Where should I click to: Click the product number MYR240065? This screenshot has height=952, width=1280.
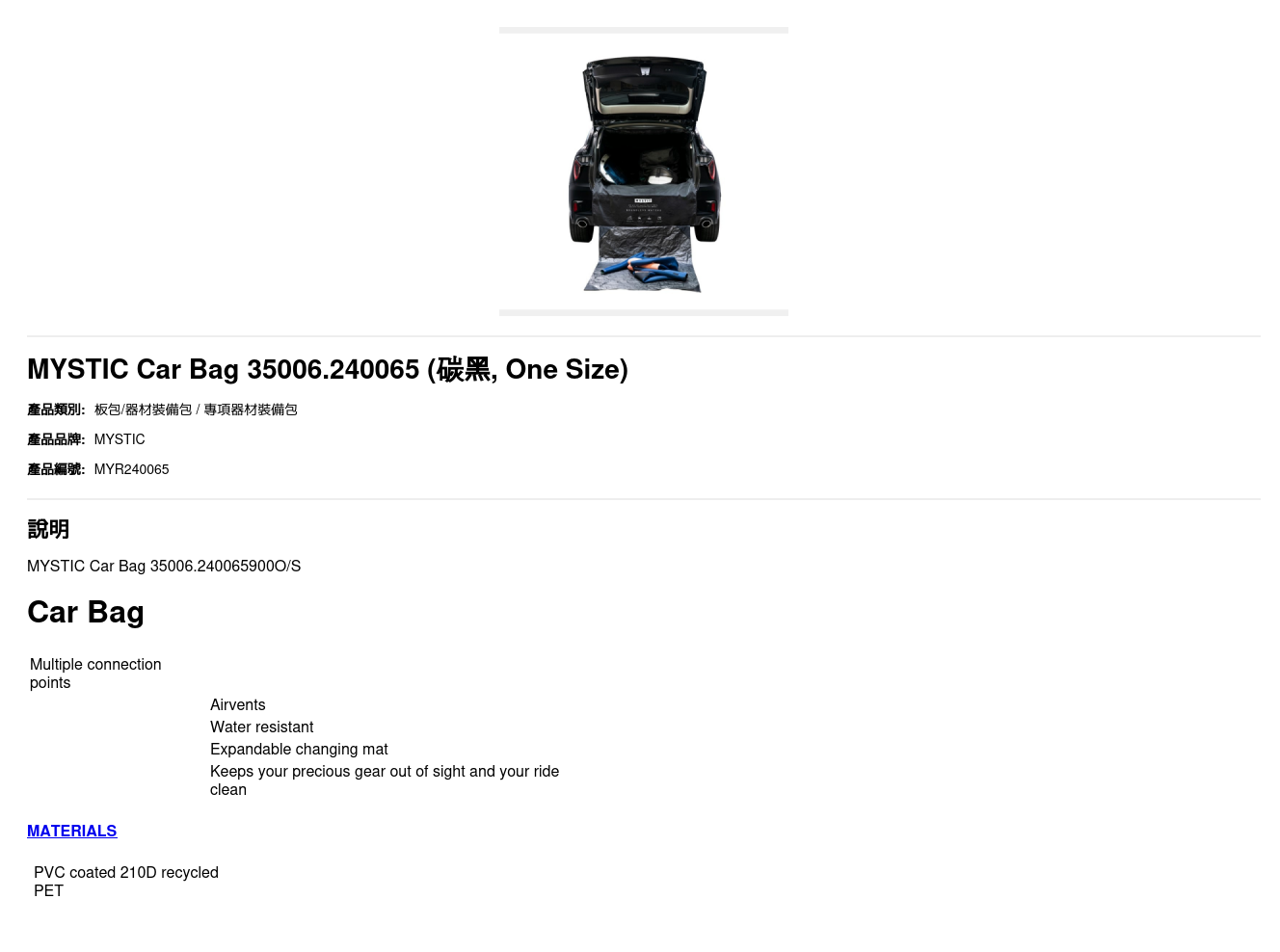[x=131, y=469]
